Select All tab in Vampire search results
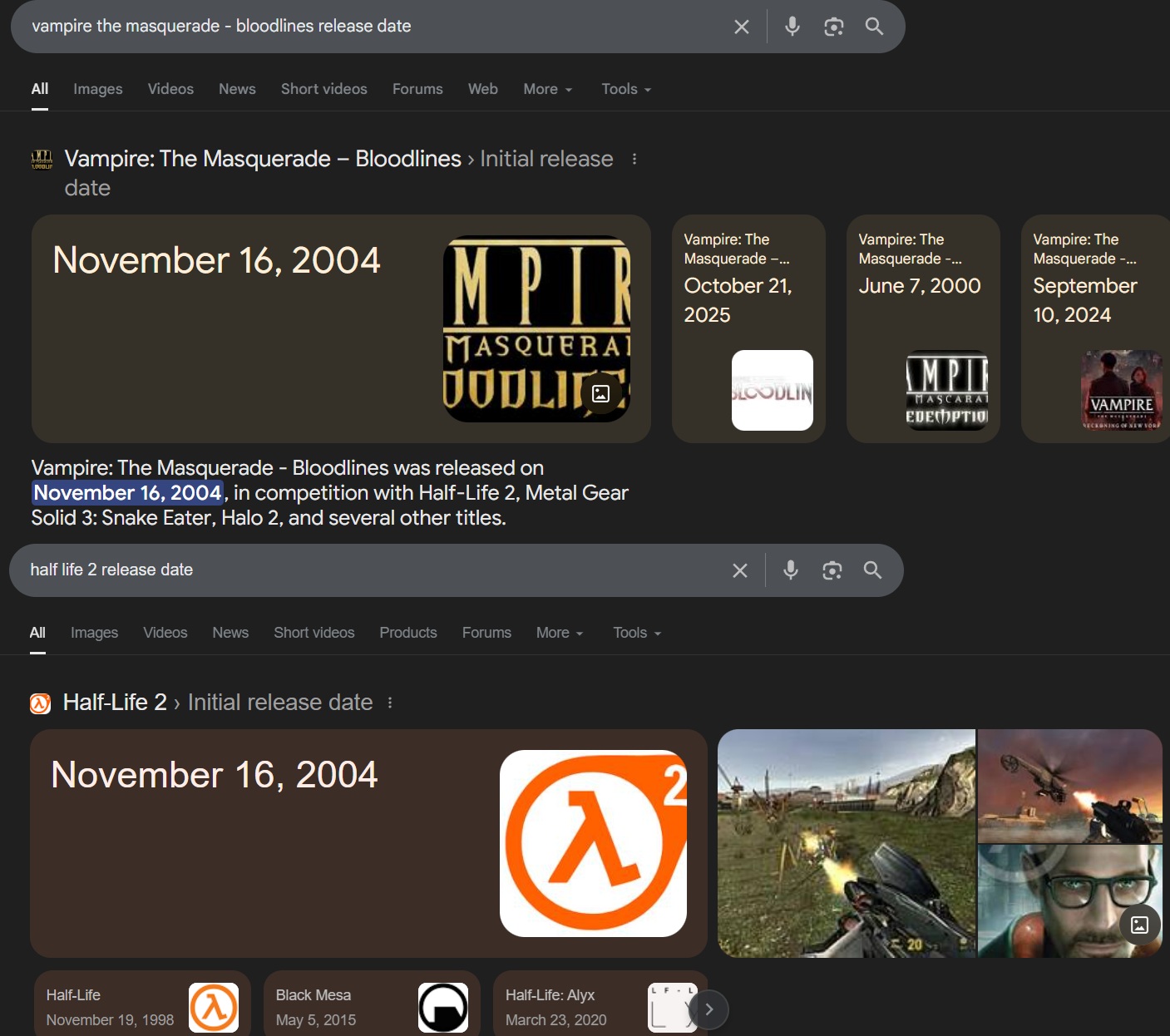The image size is (1170, 1036). tap(40, 89)
